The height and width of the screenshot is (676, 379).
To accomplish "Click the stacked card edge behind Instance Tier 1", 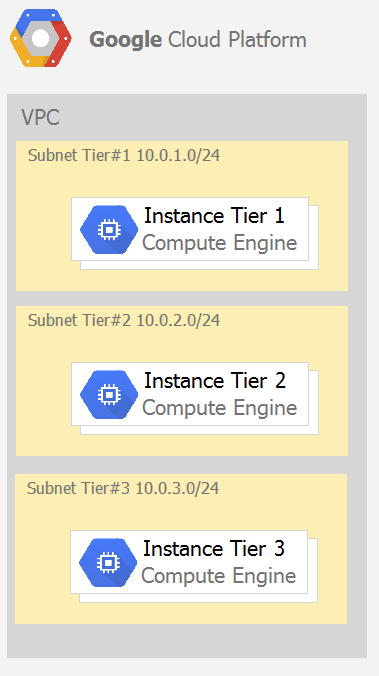I will tap(314, 237).
